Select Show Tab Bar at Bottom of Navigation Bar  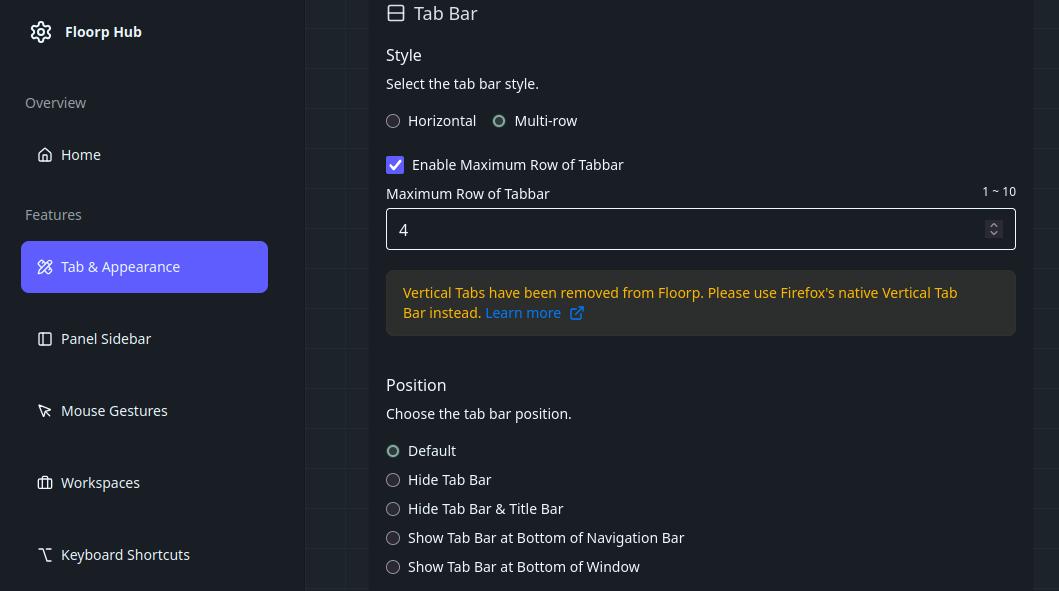click(393, 538)
